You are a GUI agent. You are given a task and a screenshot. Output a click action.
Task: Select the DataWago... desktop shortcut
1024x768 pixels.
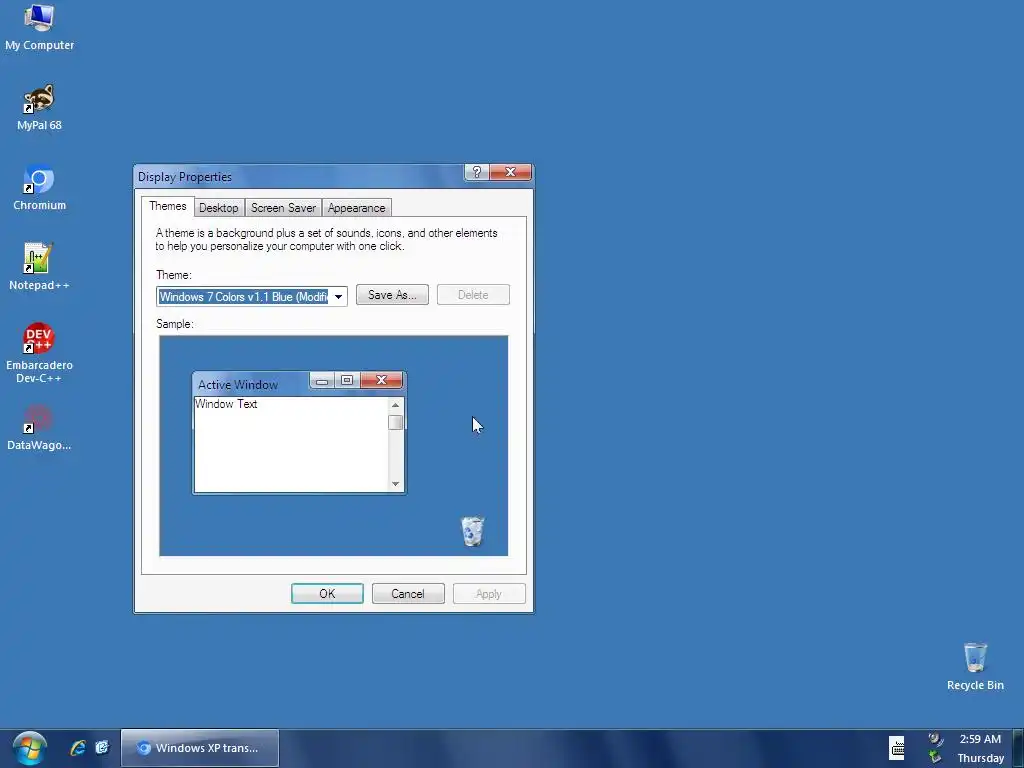pos(39,428)
